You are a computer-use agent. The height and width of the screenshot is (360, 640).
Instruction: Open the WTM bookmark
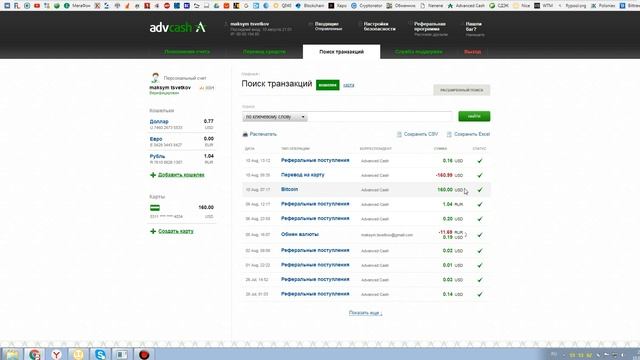(544, 6)
